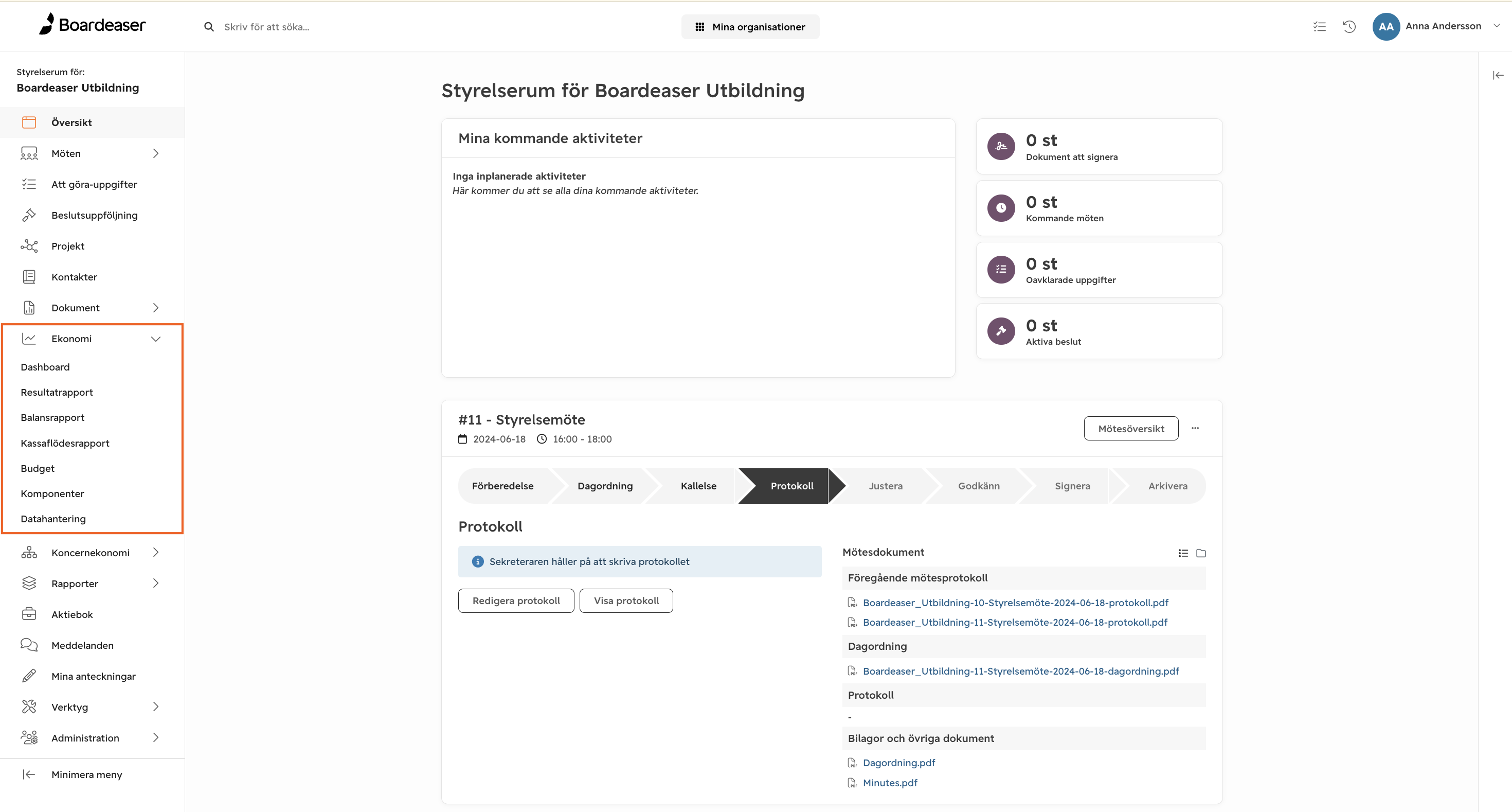This screenshot has width=1512, height=812.
Task: Expand the Rapporter submenu chevron
Action: point(155,583)
